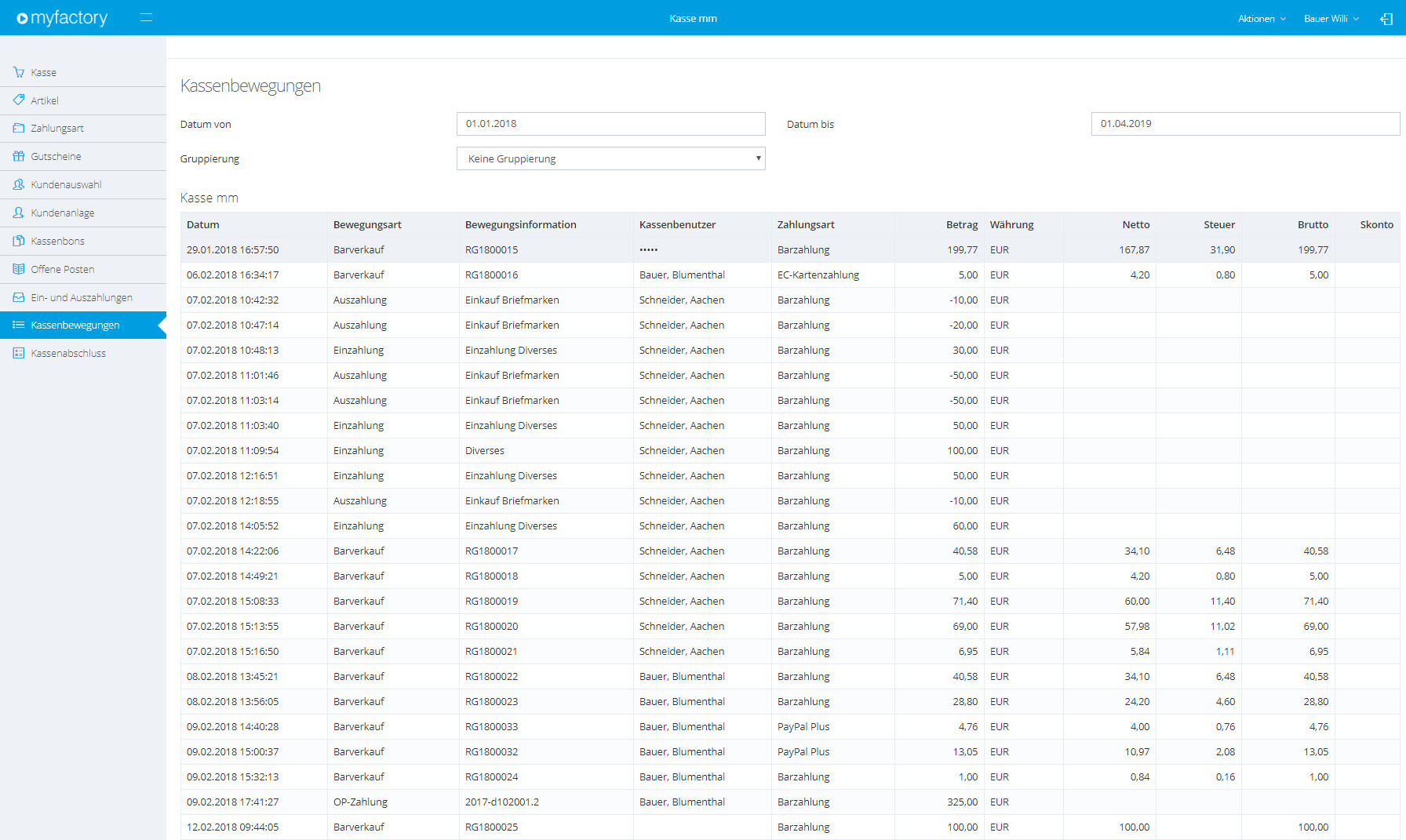
Task: Click the Kassenabschluss icon
Action: [x=19, y=353]
